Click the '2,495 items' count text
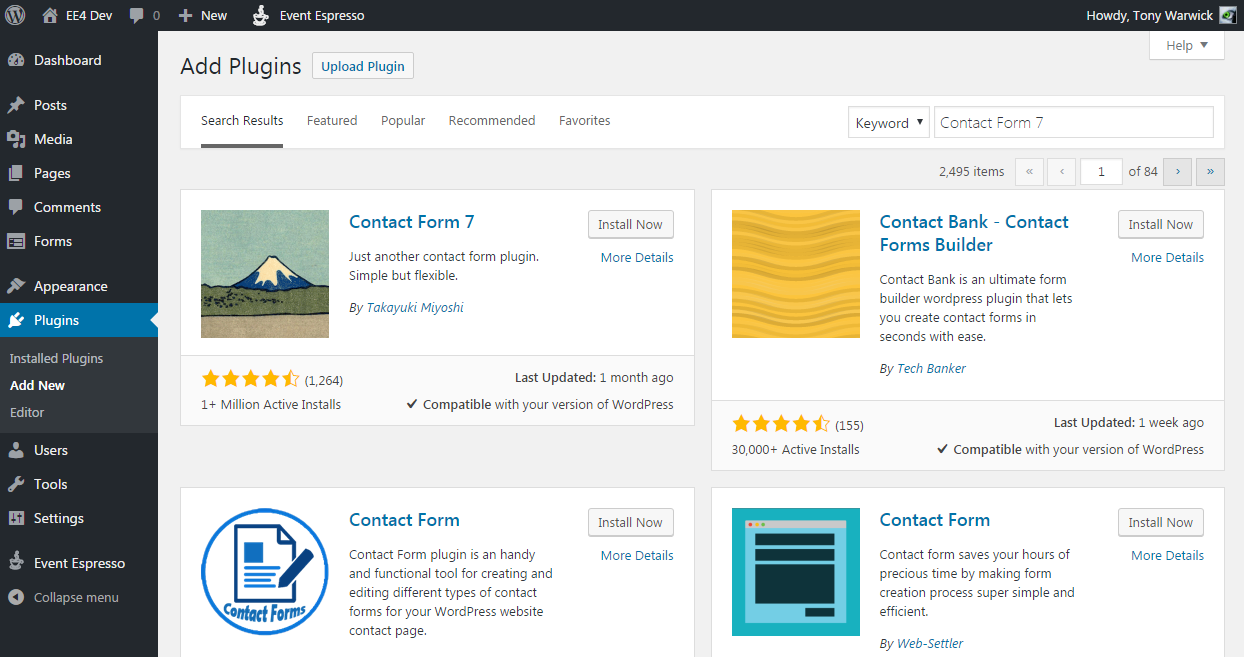This screenshot has height=657, width=1244. 972,172
